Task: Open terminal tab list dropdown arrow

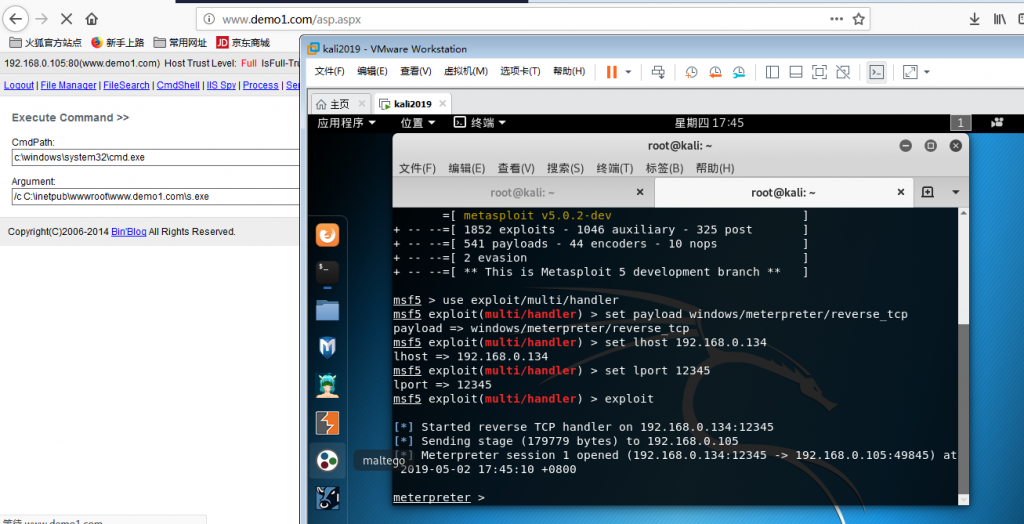Action: click(x=955, y=192)
